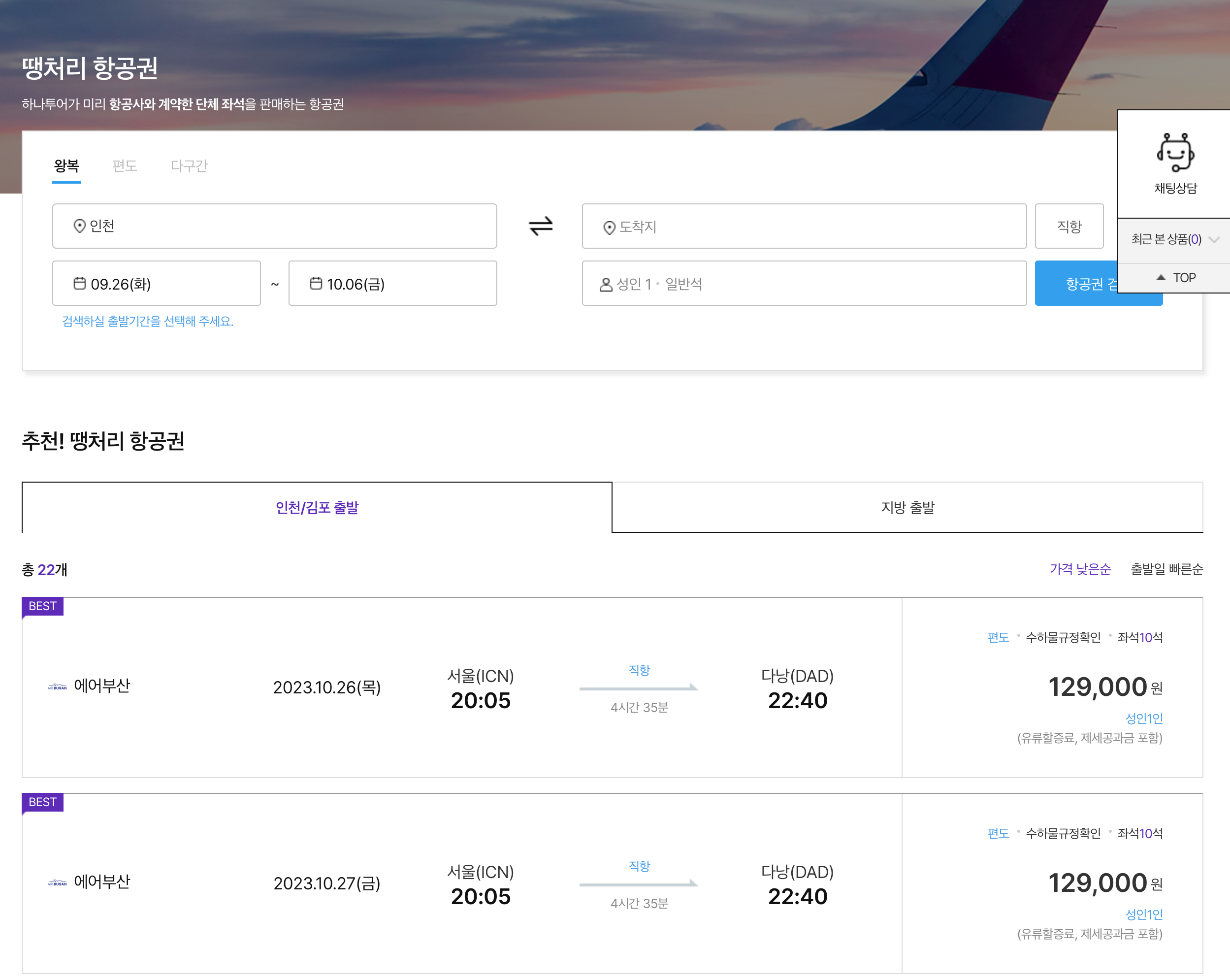This screenshot has width=1230, height=980.
Task: Click the location pin icon in the 도착지 field
Action: click(608, 227)
